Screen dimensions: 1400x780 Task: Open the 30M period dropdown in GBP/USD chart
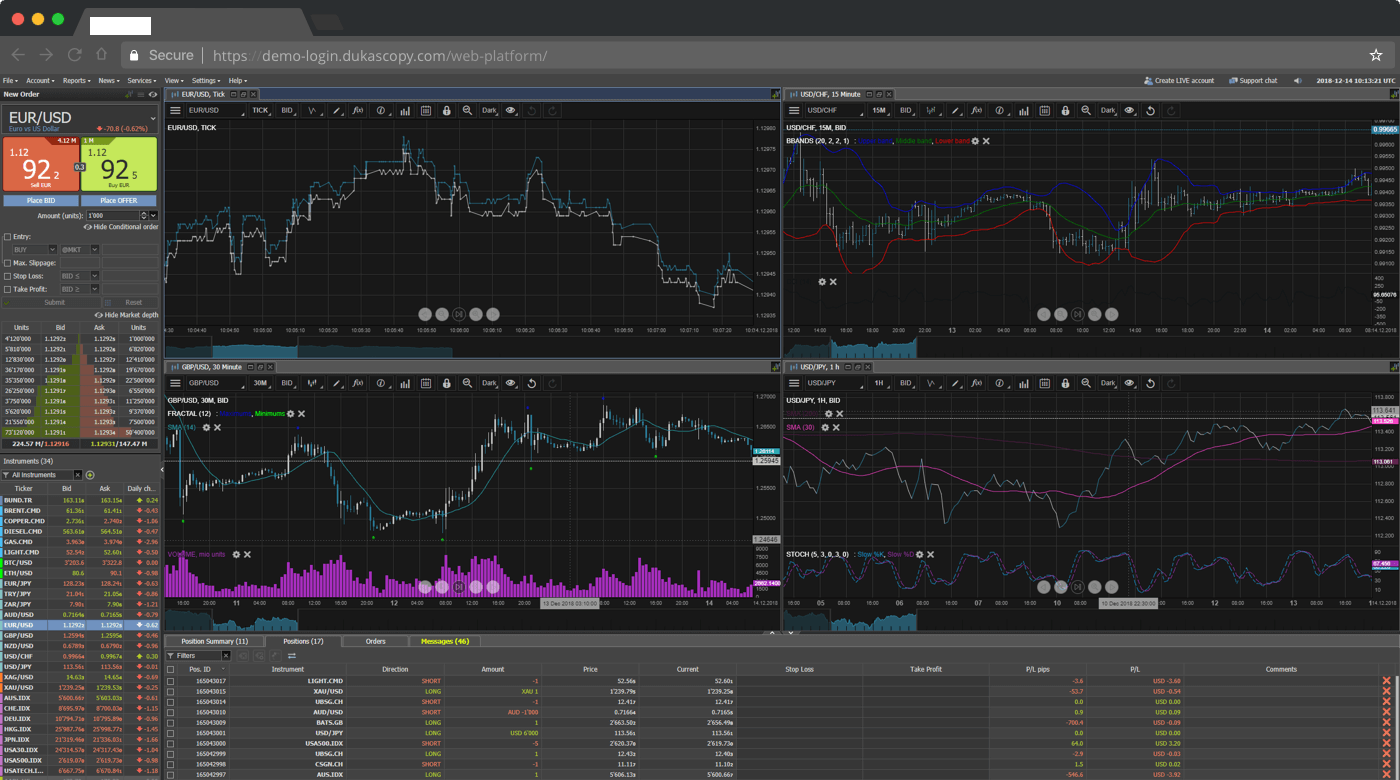pos(261,383)
